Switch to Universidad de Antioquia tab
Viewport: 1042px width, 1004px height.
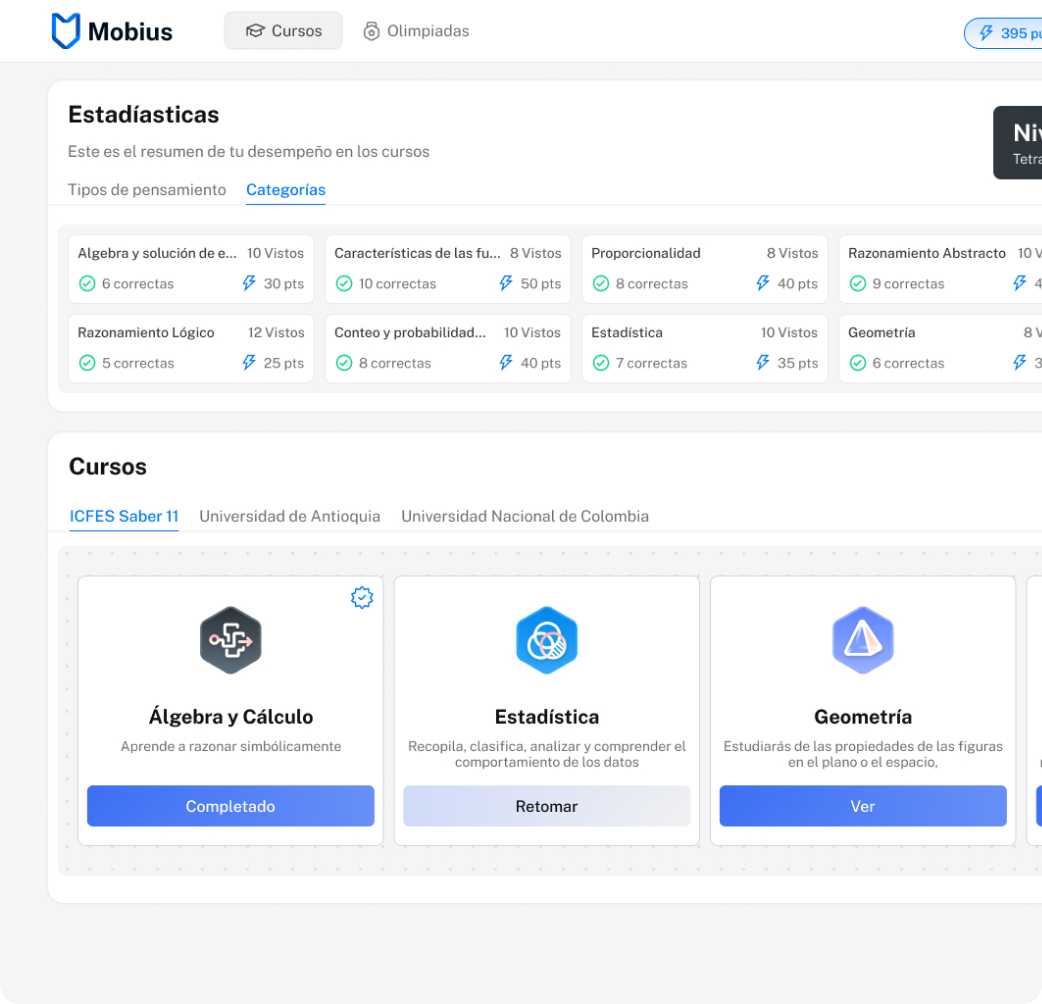[x=290, y=517]
